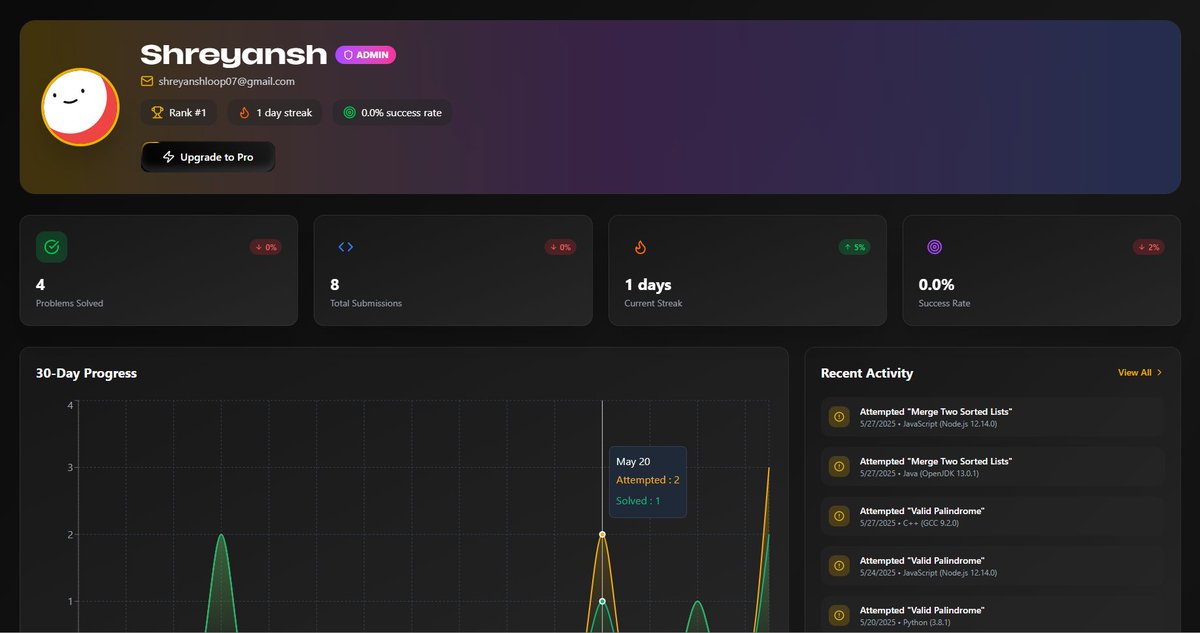Click the Shreyansh profile name
This screenshot has width=1200, height=633.
pyautogui.click(x=234, y=54)
